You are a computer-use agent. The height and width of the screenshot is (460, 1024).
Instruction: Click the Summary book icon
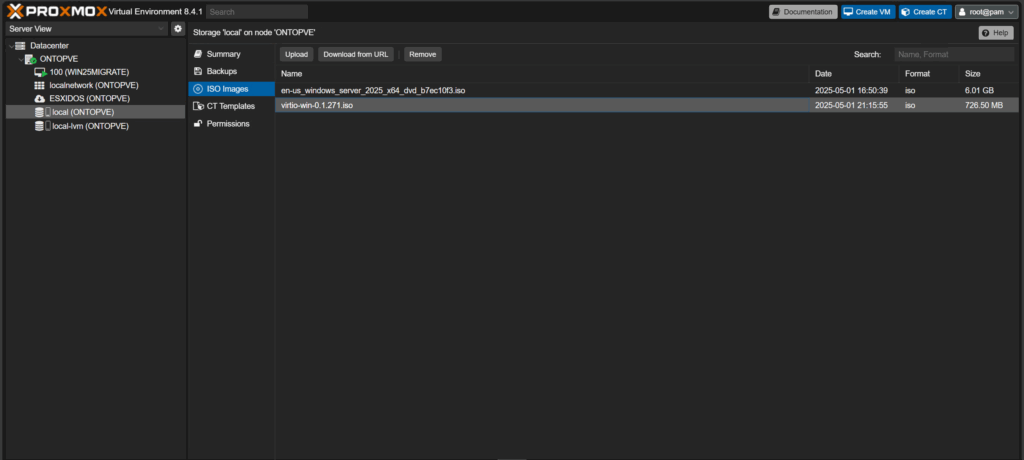(198, 54)
